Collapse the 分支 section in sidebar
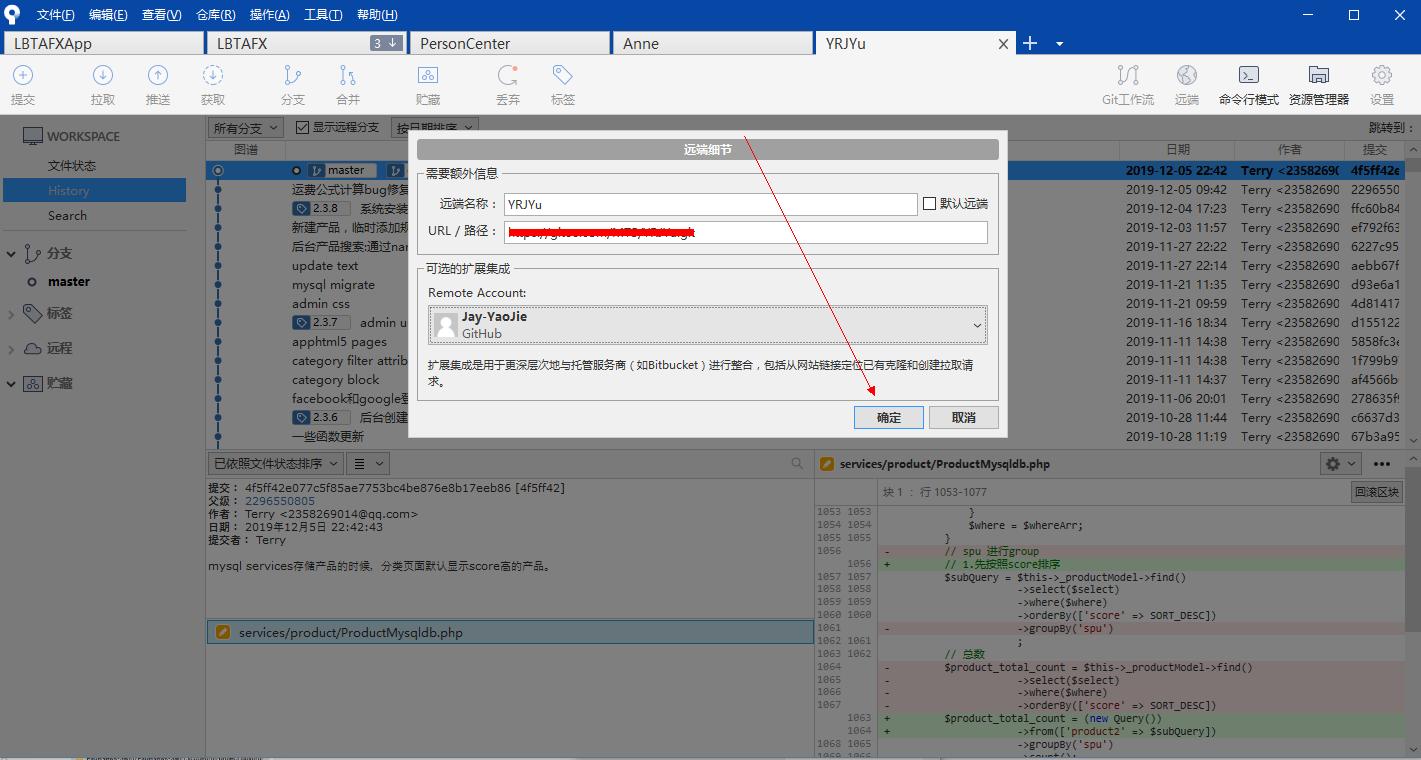This screenshot has width=1421, height=760. tap(11, 254)
